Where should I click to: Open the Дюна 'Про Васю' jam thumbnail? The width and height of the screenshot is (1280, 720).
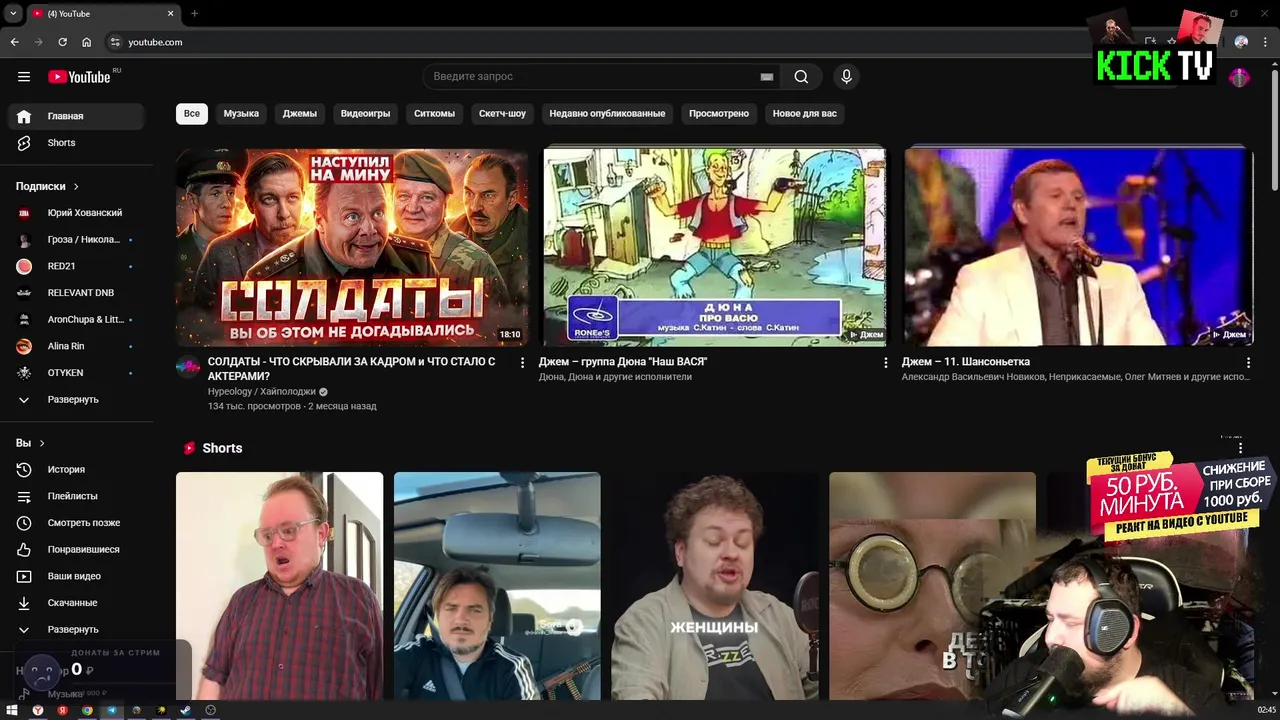713,247
